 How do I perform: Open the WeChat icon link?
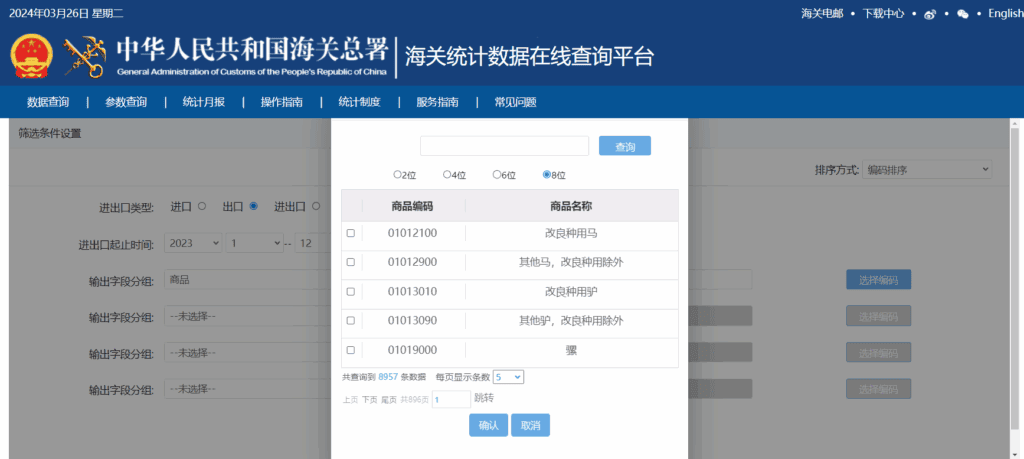coord(963,14)
